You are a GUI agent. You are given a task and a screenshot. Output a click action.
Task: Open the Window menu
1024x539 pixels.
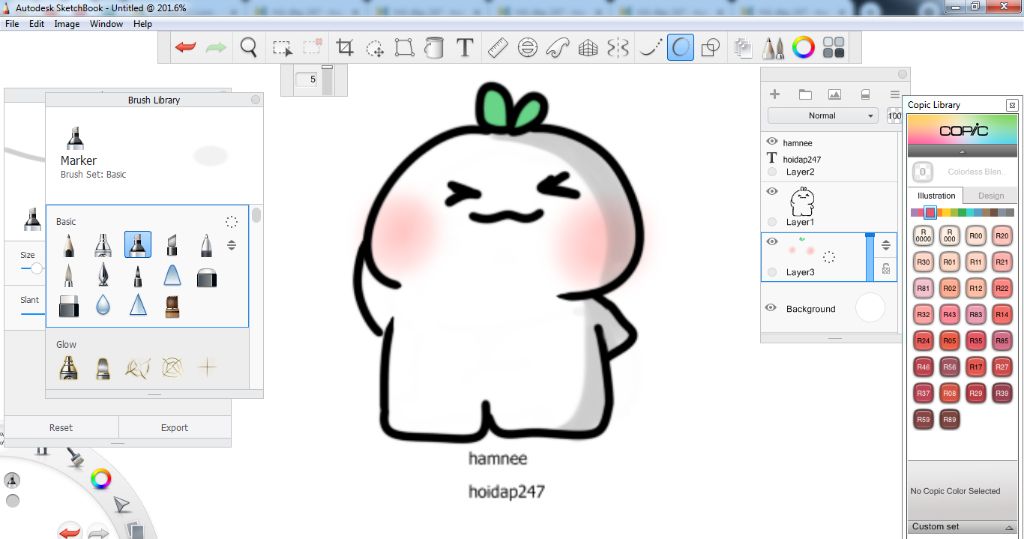(106, 24)
